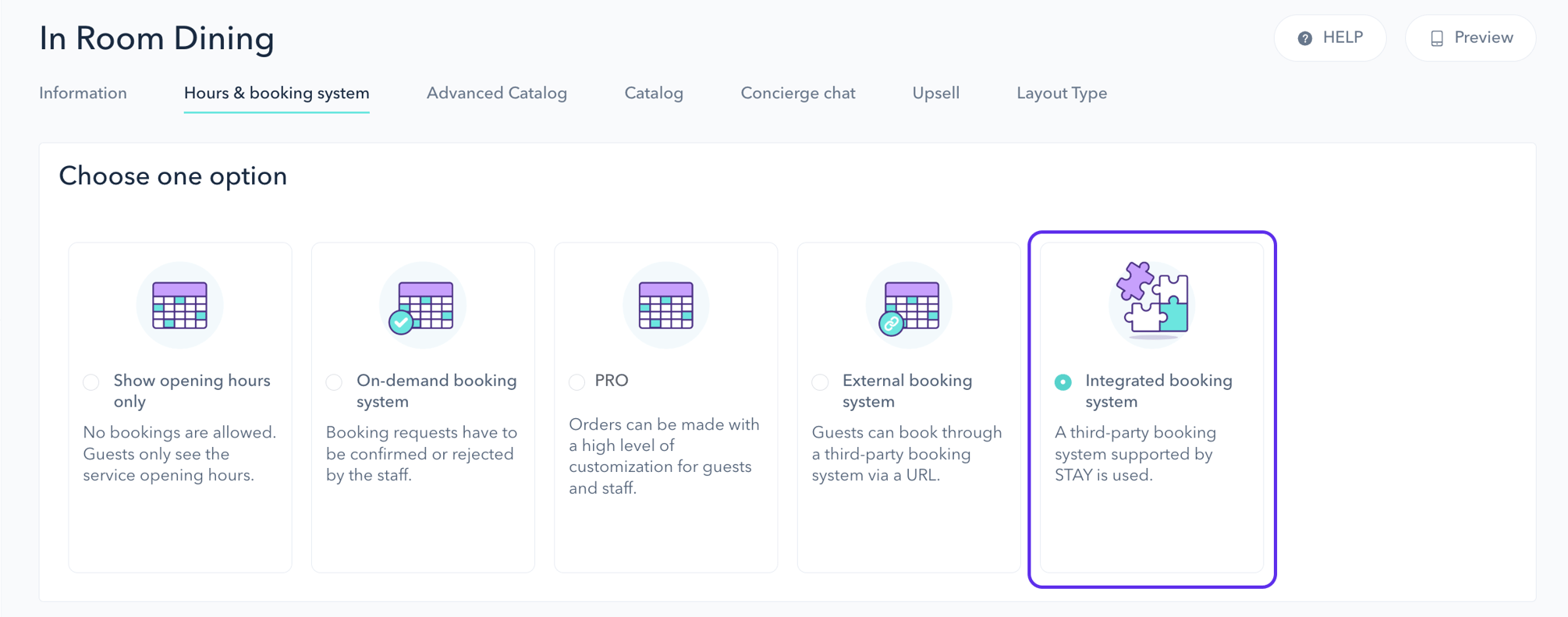Select the On-demand booking system radio button
The height and width of the screenshot is (617, 1568).
(x=334, y=381)
